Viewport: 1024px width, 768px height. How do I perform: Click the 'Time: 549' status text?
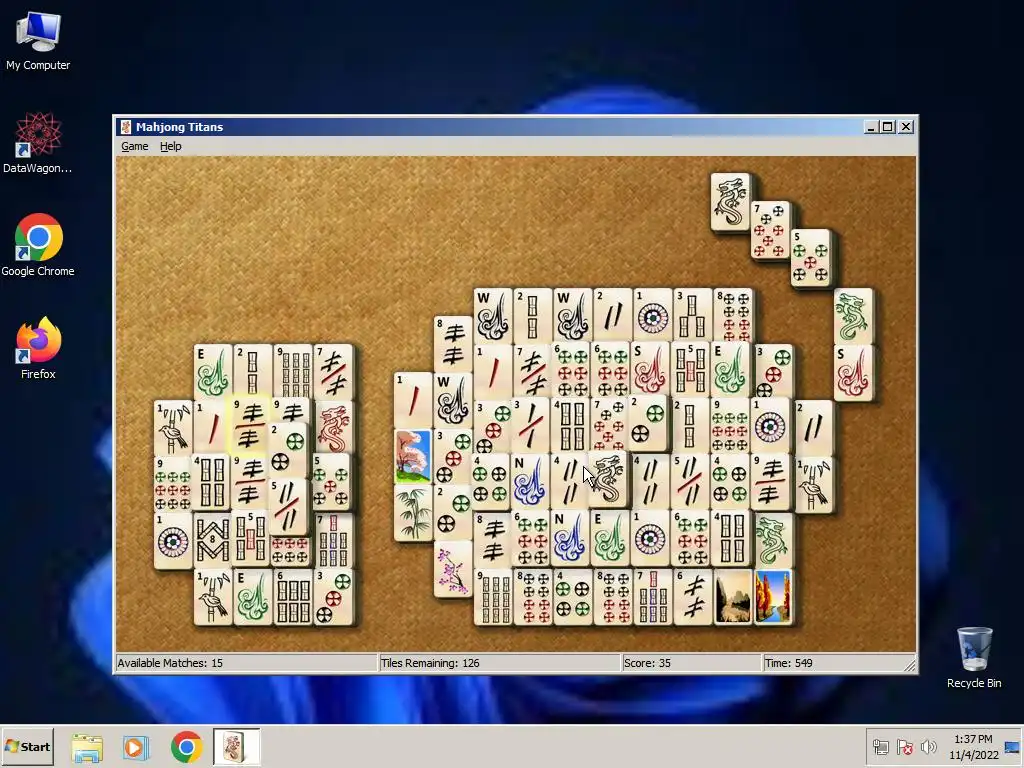click(789, 663)
